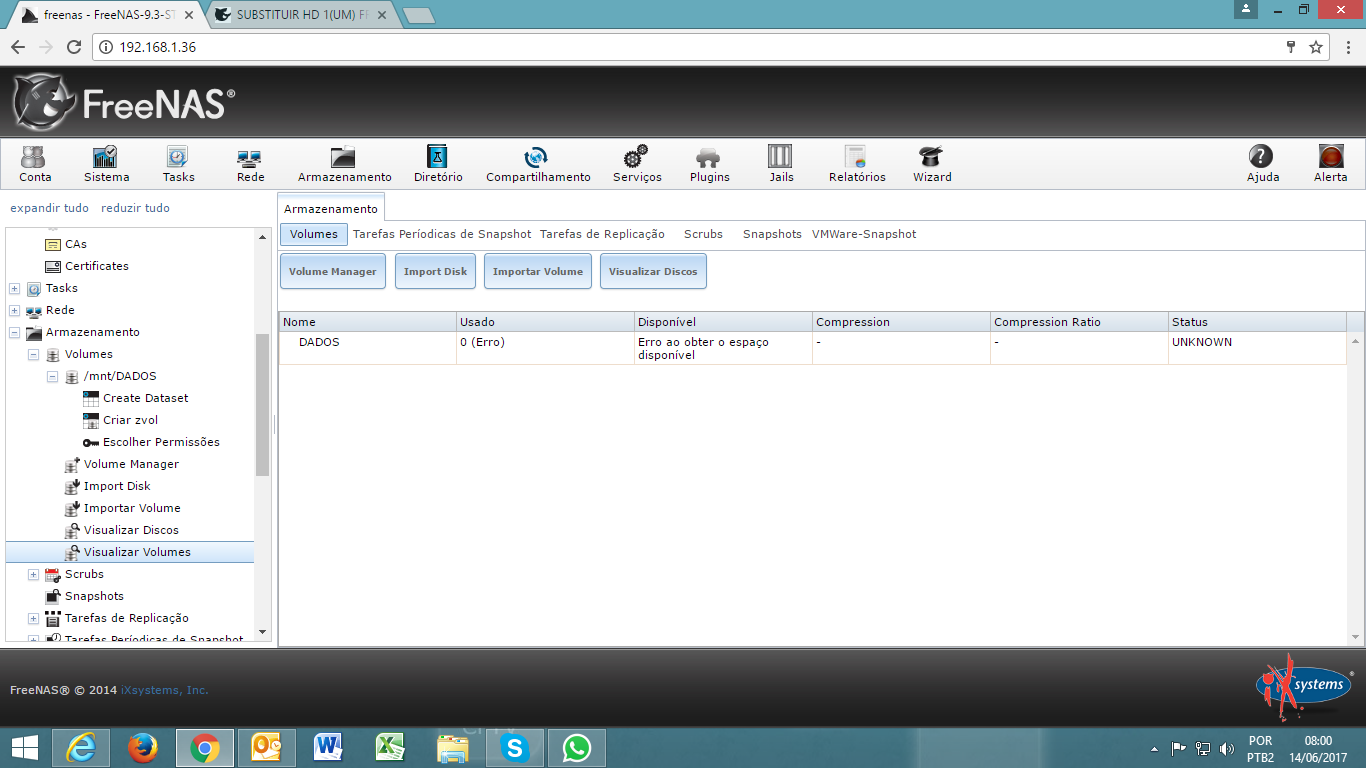Reload the page in Chrome
The height and width of the screenshot is (768, 1366).
[x=73, y=47]
